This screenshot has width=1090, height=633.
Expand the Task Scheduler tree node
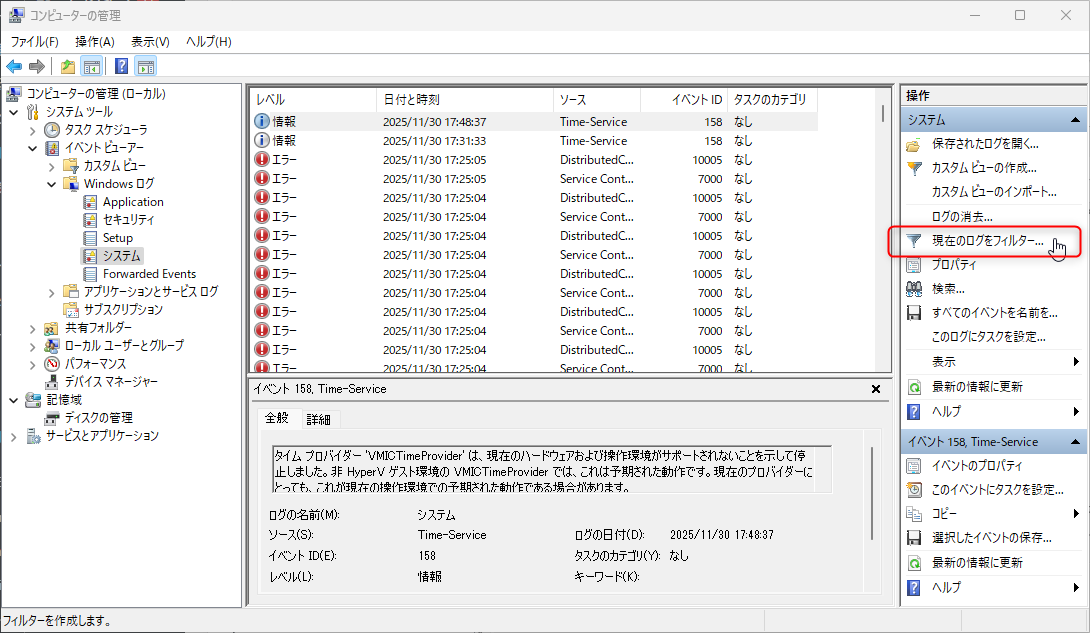point(33,130)
